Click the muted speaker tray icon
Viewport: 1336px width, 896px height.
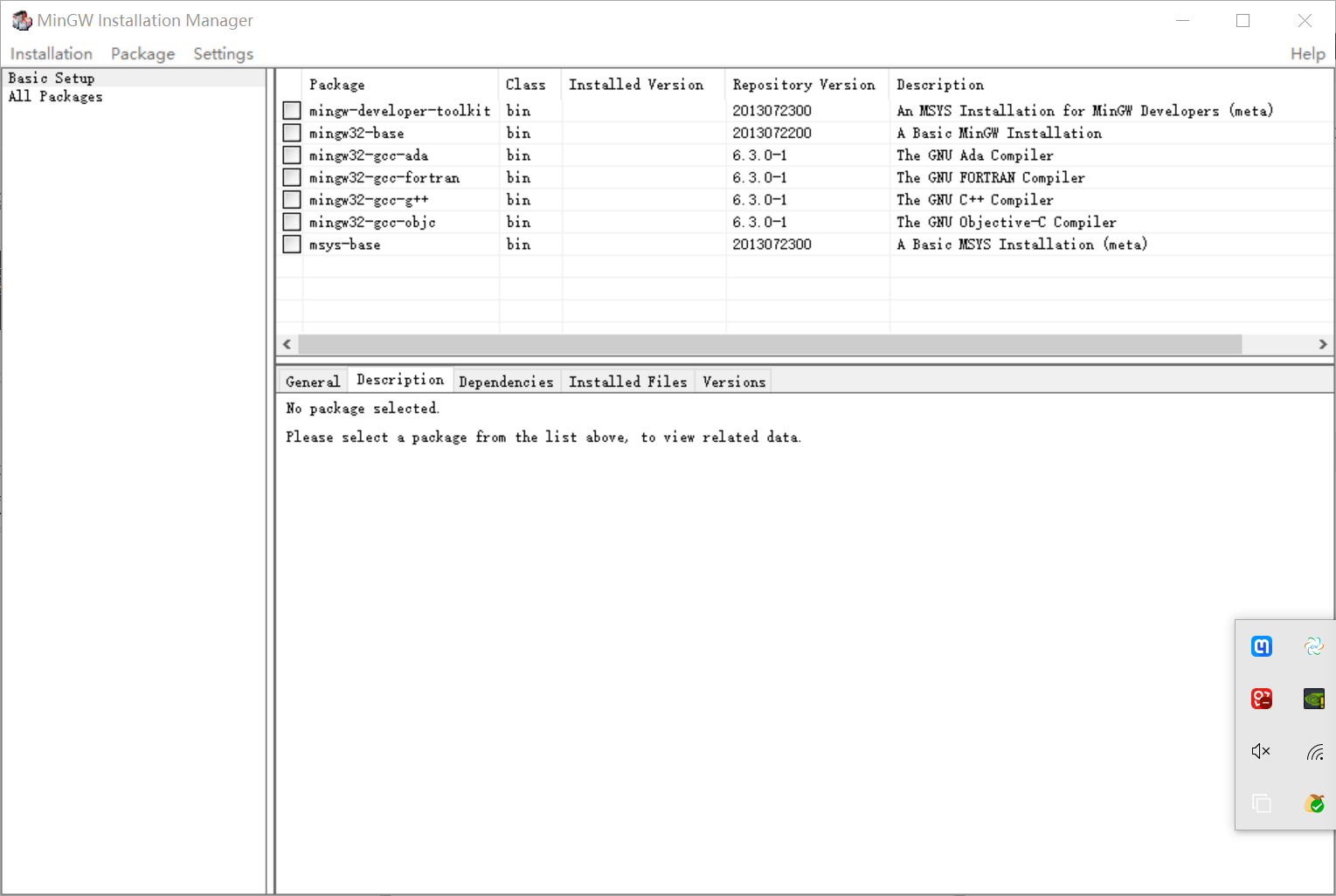pyautogui.click(x=1261, y=751)
